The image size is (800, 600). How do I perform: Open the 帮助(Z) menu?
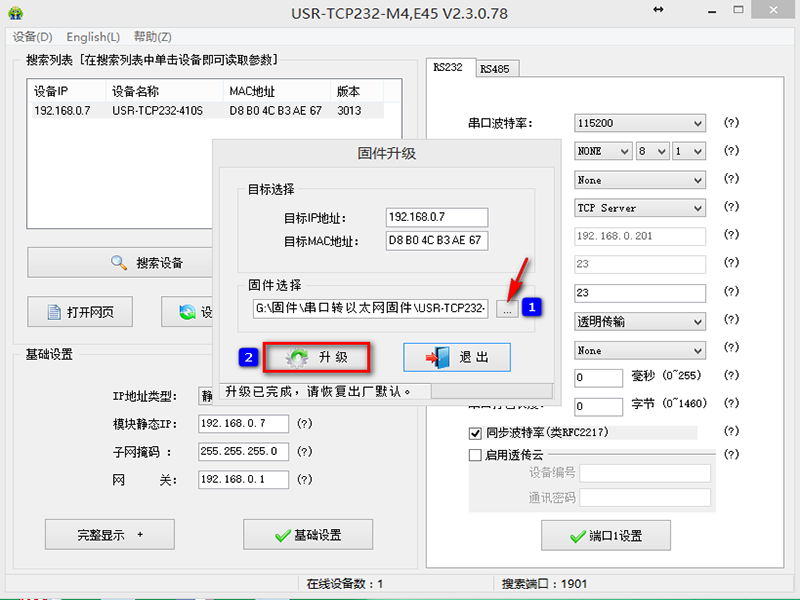coord(152,37)
